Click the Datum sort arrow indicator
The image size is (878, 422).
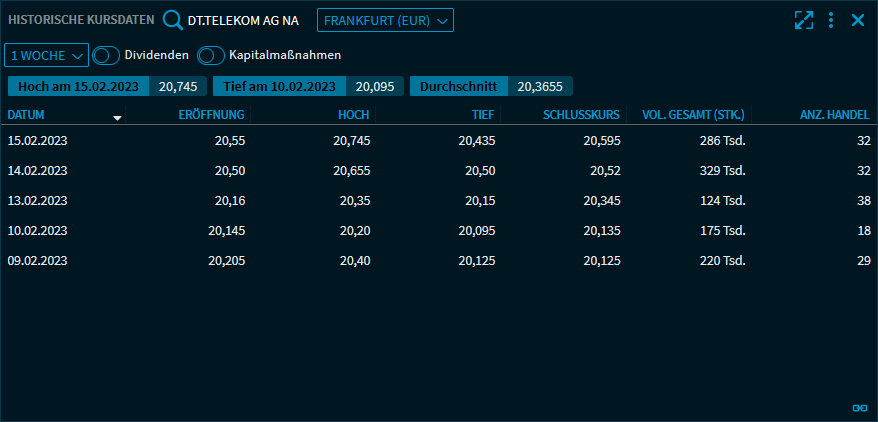pyautogui.click(x=117, y=117)
